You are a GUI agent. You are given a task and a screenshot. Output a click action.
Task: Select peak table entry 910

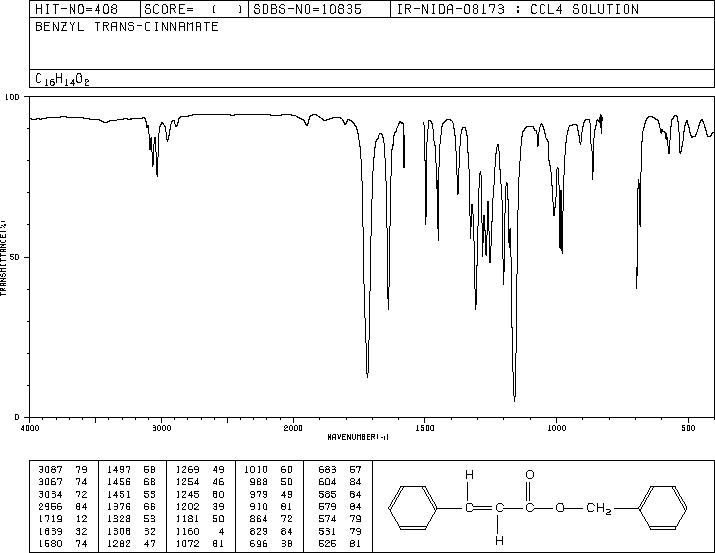click(259, 506)
